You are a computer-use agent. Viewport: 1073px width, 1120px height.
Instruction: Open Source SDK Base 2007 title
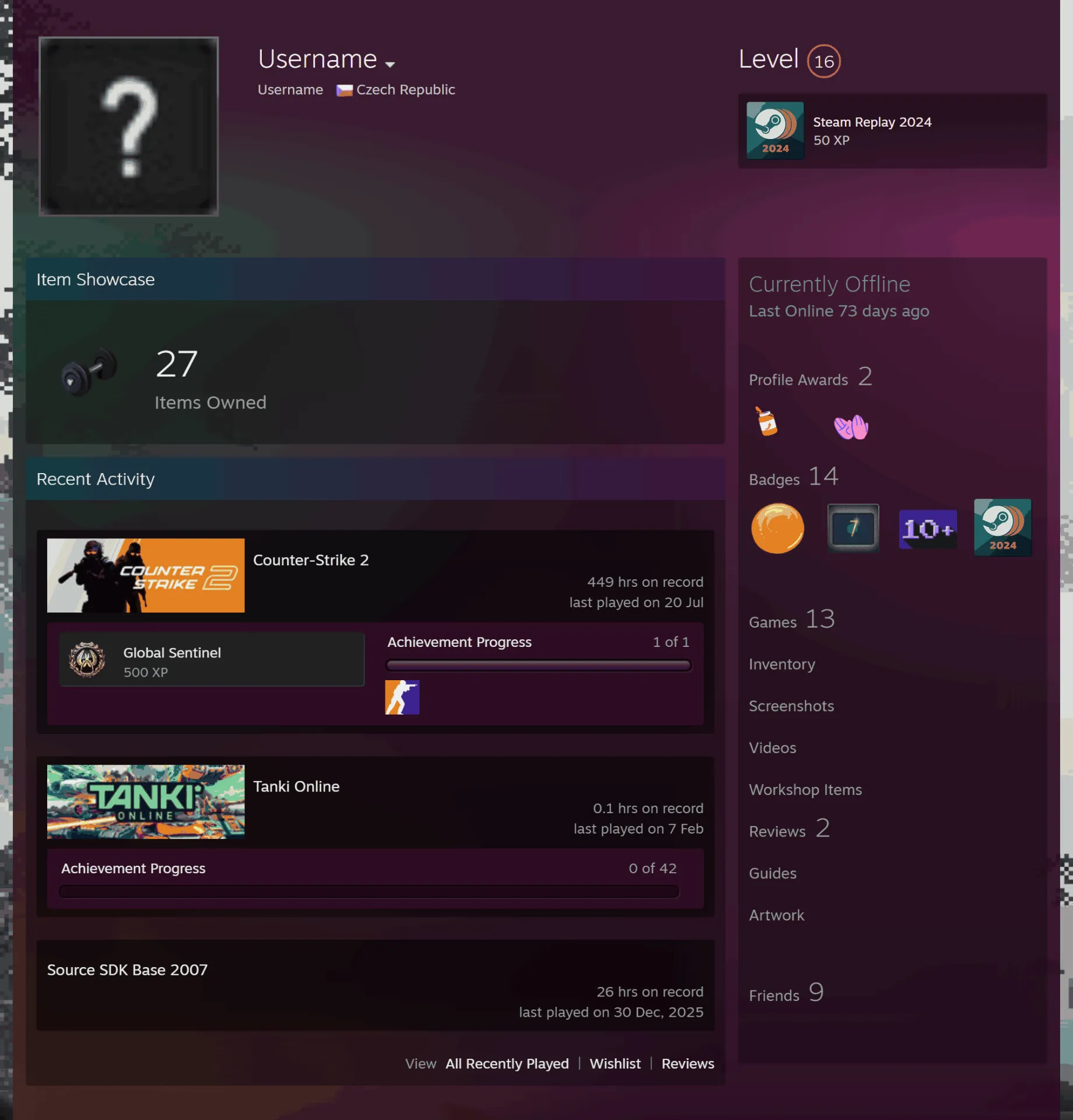coord(127,970)
